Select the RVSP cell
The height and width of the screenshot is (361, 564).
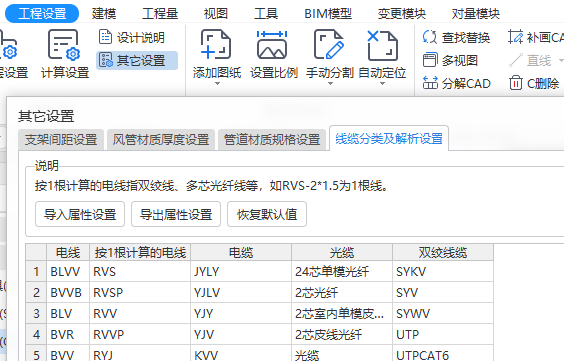tap(140, 292)
